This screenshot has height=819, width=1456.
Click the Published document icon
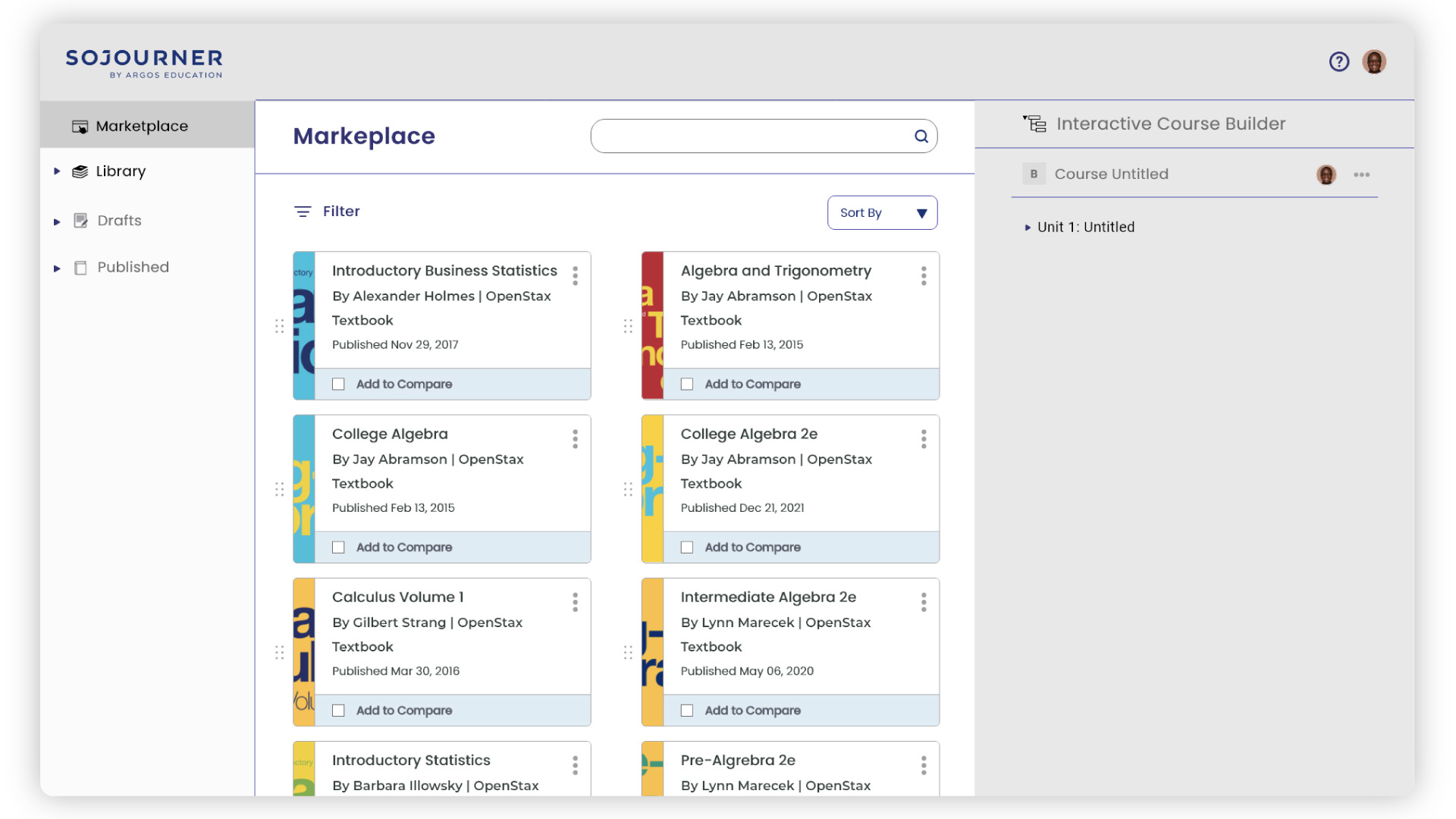tap(80, 268)
